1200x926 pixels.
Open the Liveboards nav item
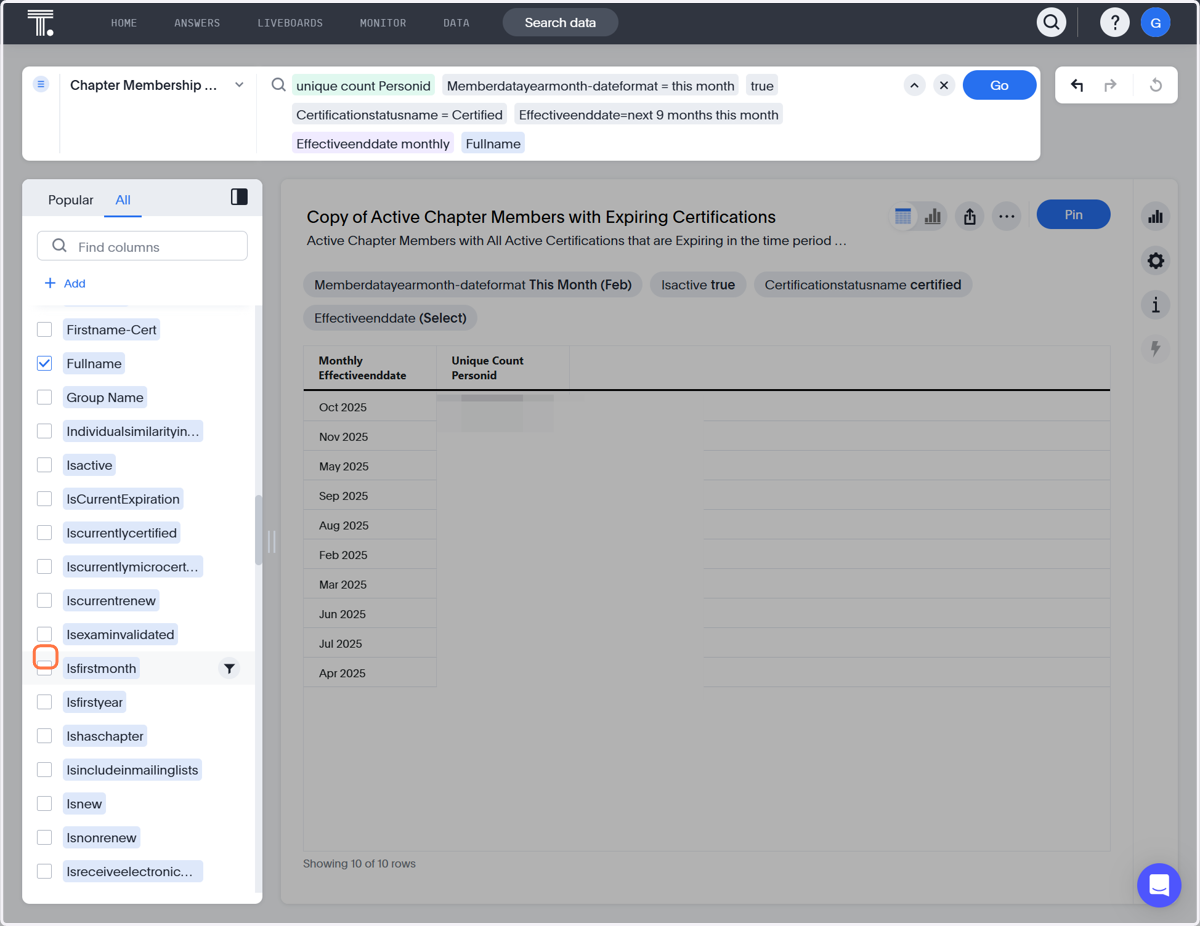click(x=290, y=23)
